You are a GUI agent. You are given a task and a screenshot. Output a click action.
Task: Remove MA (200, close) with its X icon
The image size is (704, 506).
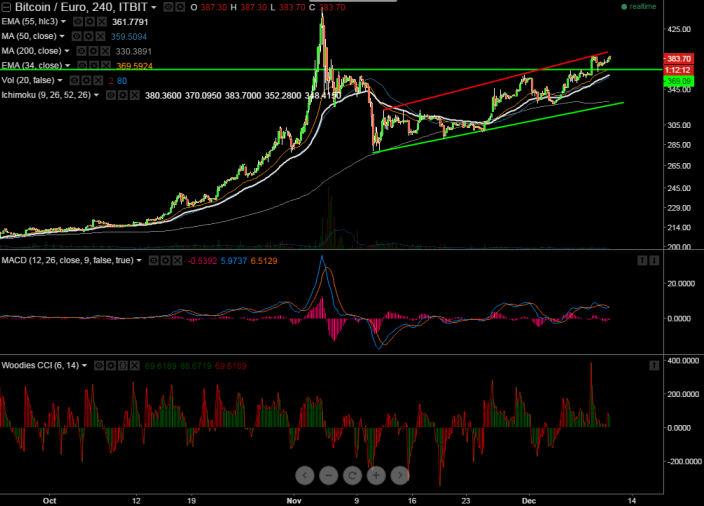(x=105, y=51)
